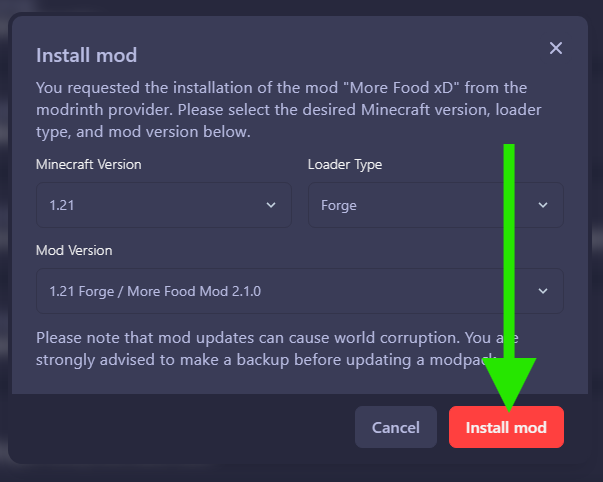Screen dimensions: 603x482
Task: Click the Forge loader type field
Action: [420, 205]
